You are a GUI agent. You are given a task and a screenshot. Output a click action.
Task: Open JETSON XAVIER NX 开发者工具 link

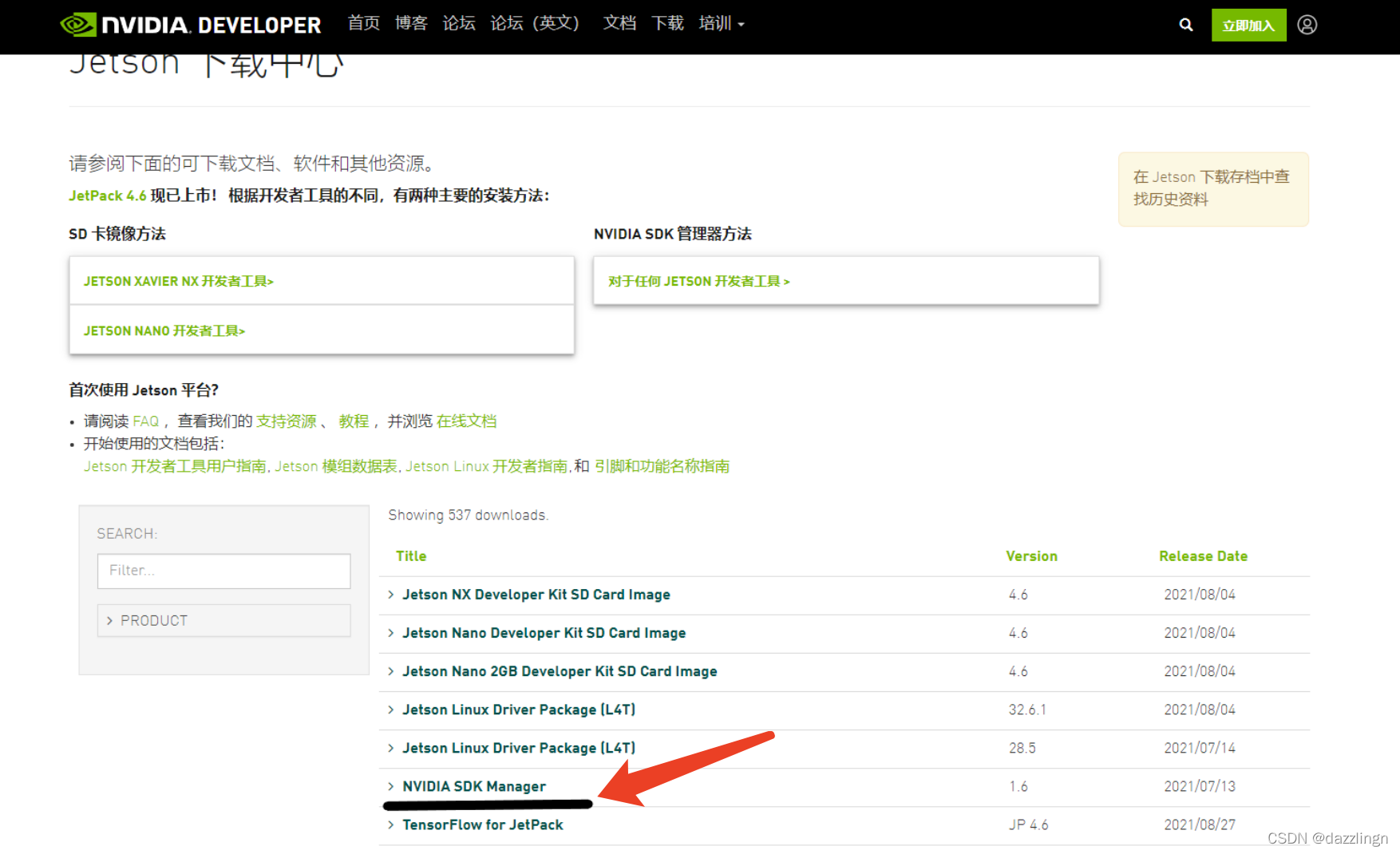179,281
